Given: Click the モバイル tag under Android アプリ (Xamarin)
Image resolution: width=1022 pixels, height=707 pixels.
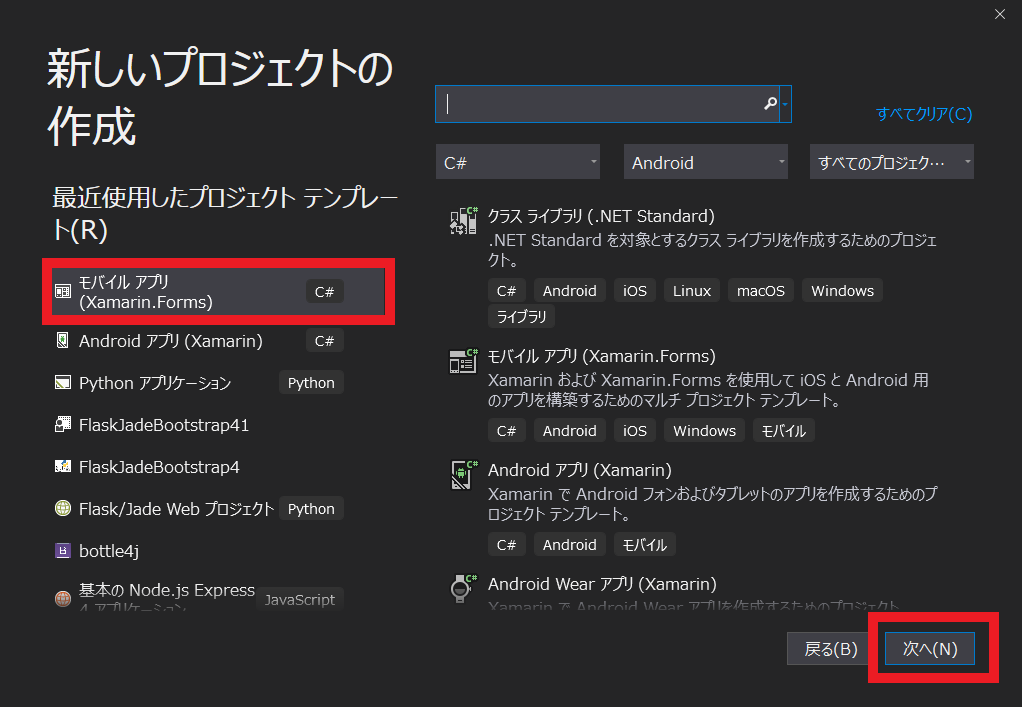Looking at the screenshot, I should tap(644, 545).
